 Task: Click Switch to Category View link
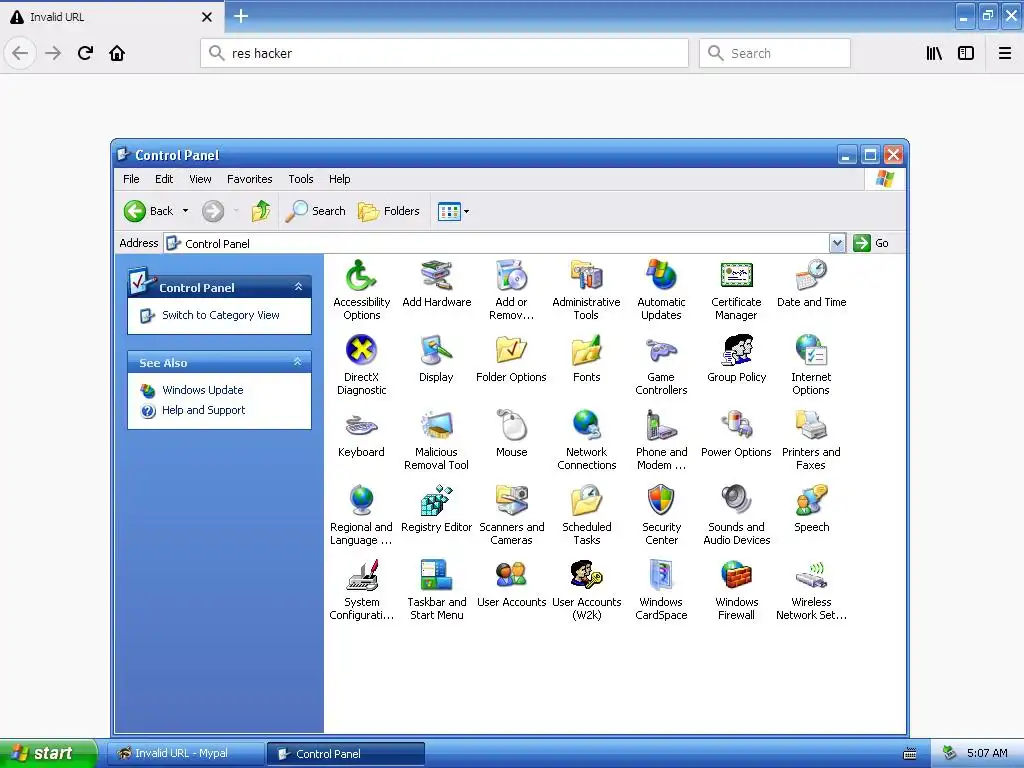[x=221, y=315]
